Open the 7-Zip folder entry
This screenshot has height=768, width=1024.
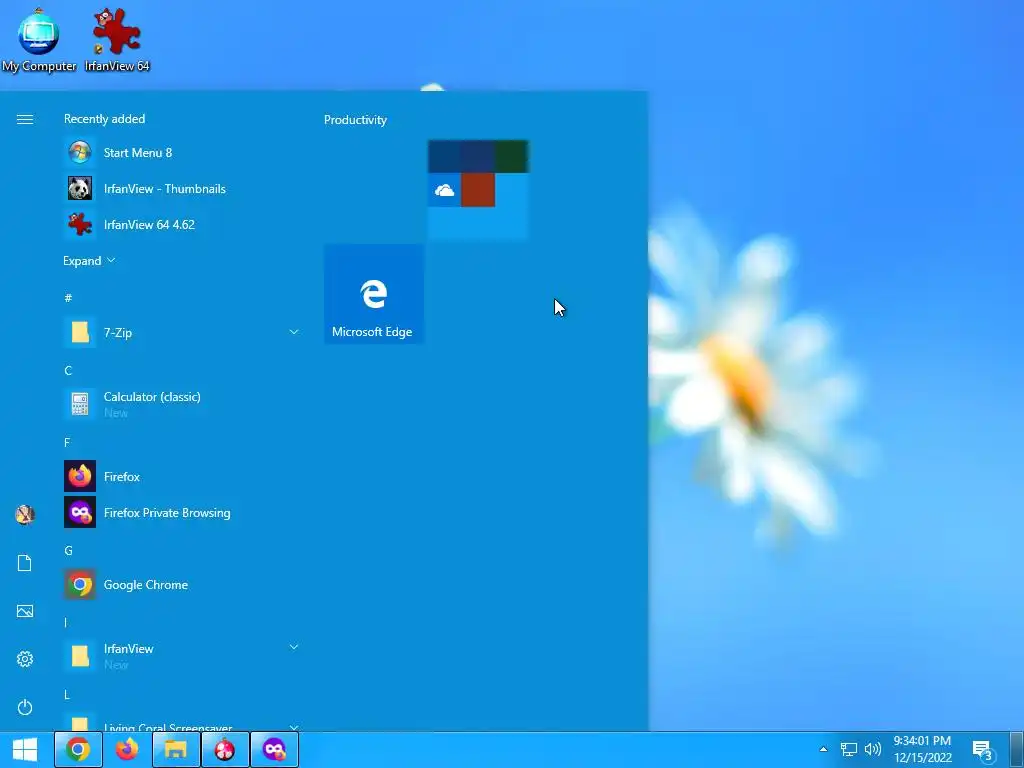181,332
